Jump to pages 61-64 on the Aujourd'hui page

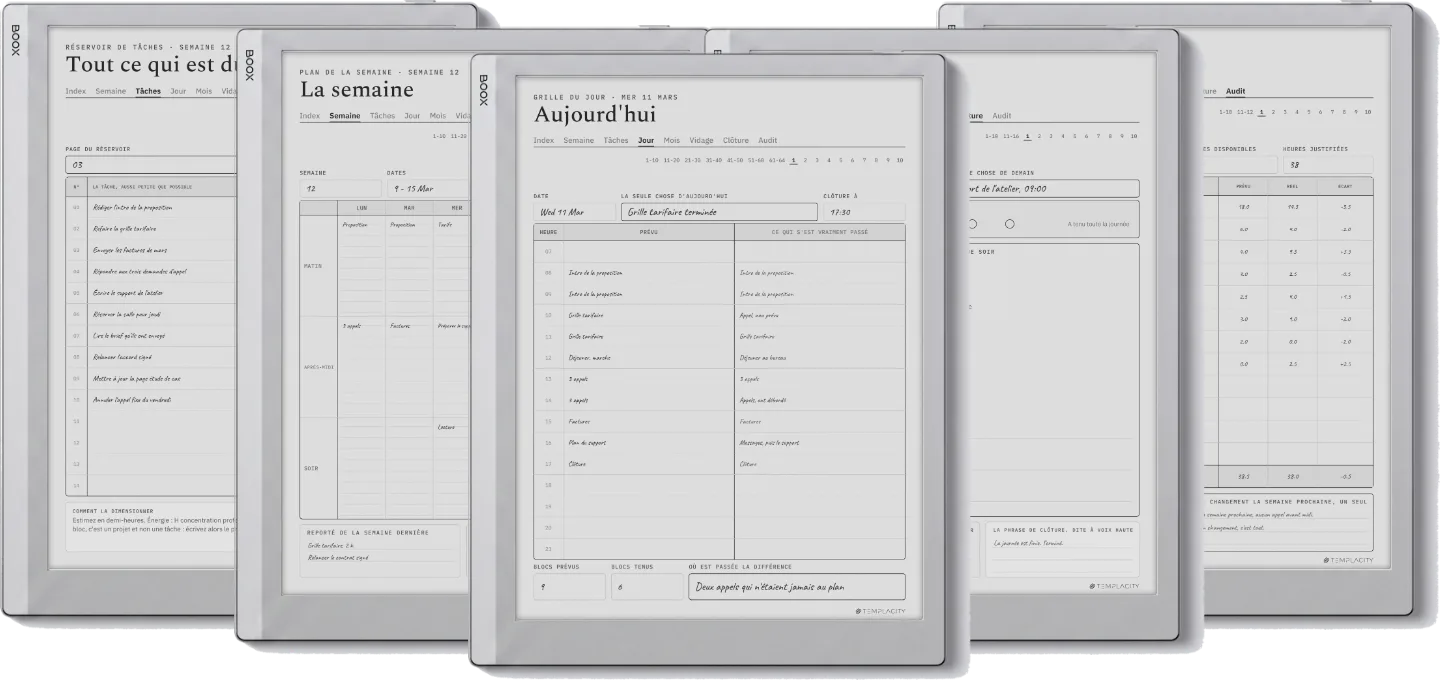[x=777, y=160]
